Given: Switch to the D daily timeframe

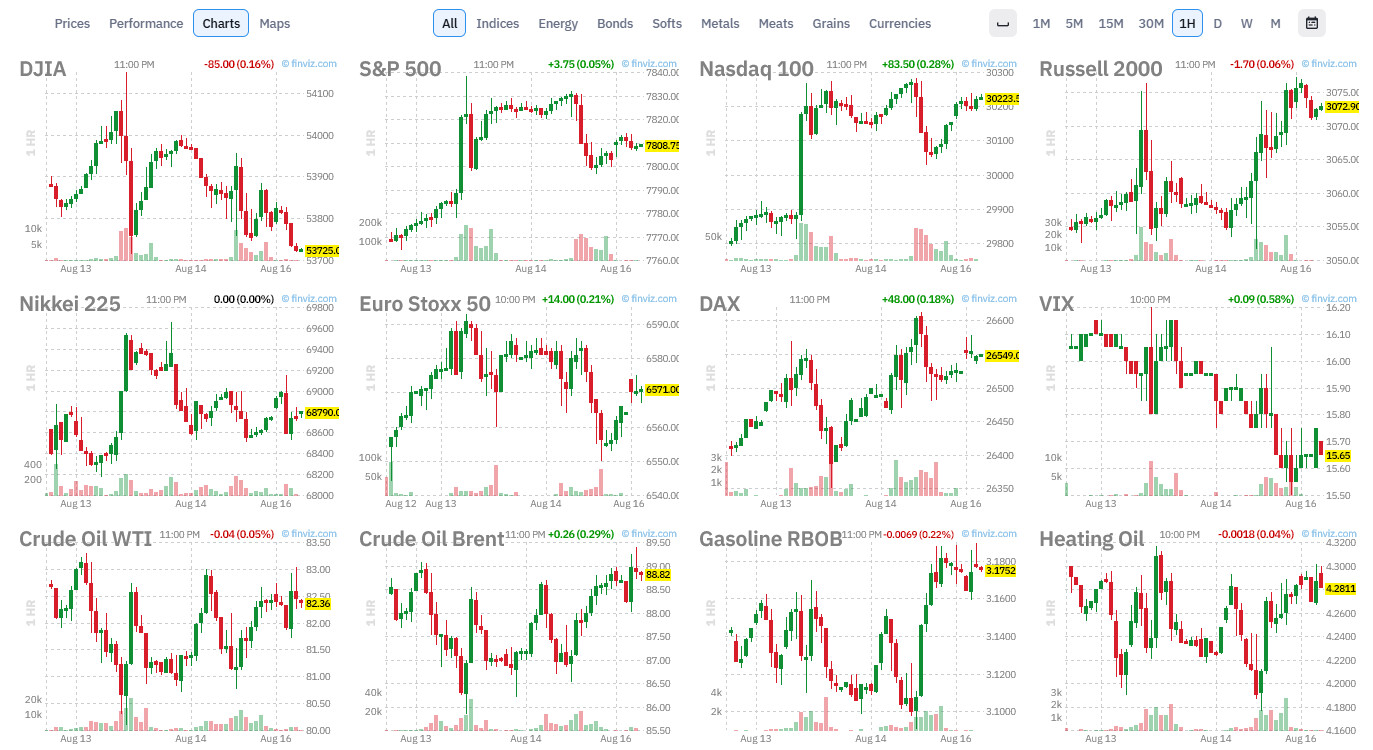Looking at the screenshot, I should [1217, 23].
